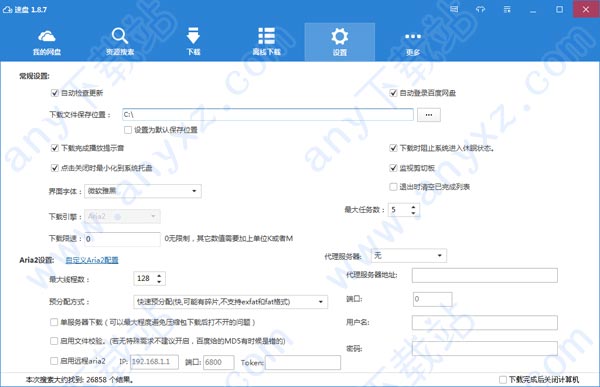Image resolution: width=600 pixels, height=387 pixels.
Task: Enable 设置为默认保存位置 checkbox
Action: pyautogui.click(x=128, y=130)
